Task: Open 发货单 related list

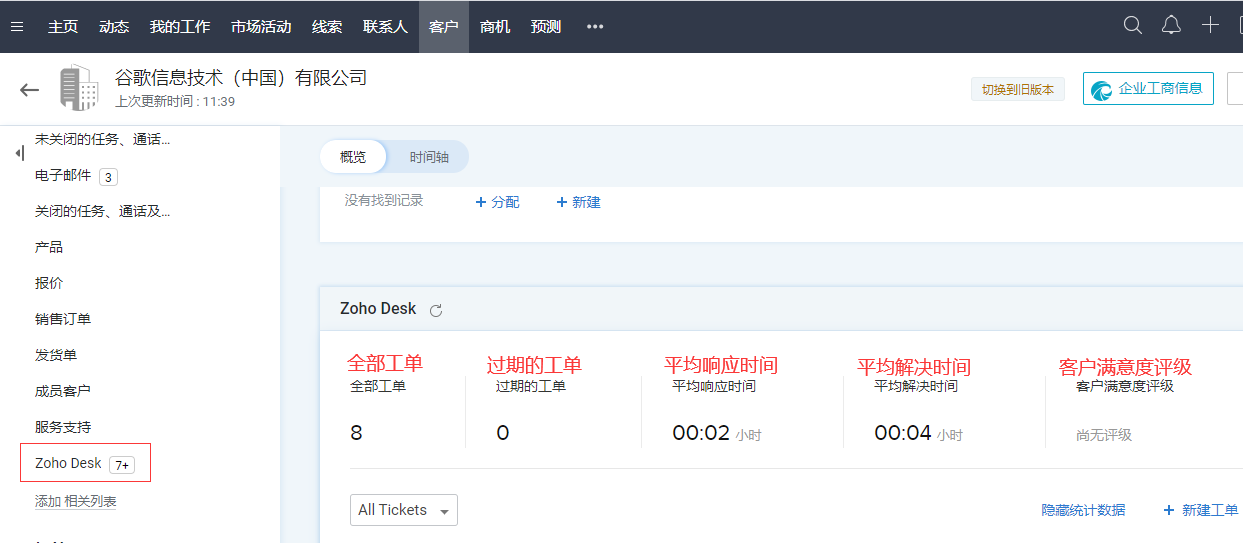Action: (x=56, y=355)
